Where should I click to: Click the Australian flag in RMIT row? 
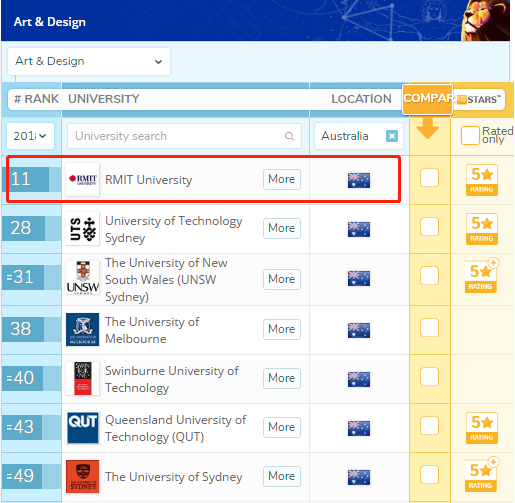pos(359,180)
